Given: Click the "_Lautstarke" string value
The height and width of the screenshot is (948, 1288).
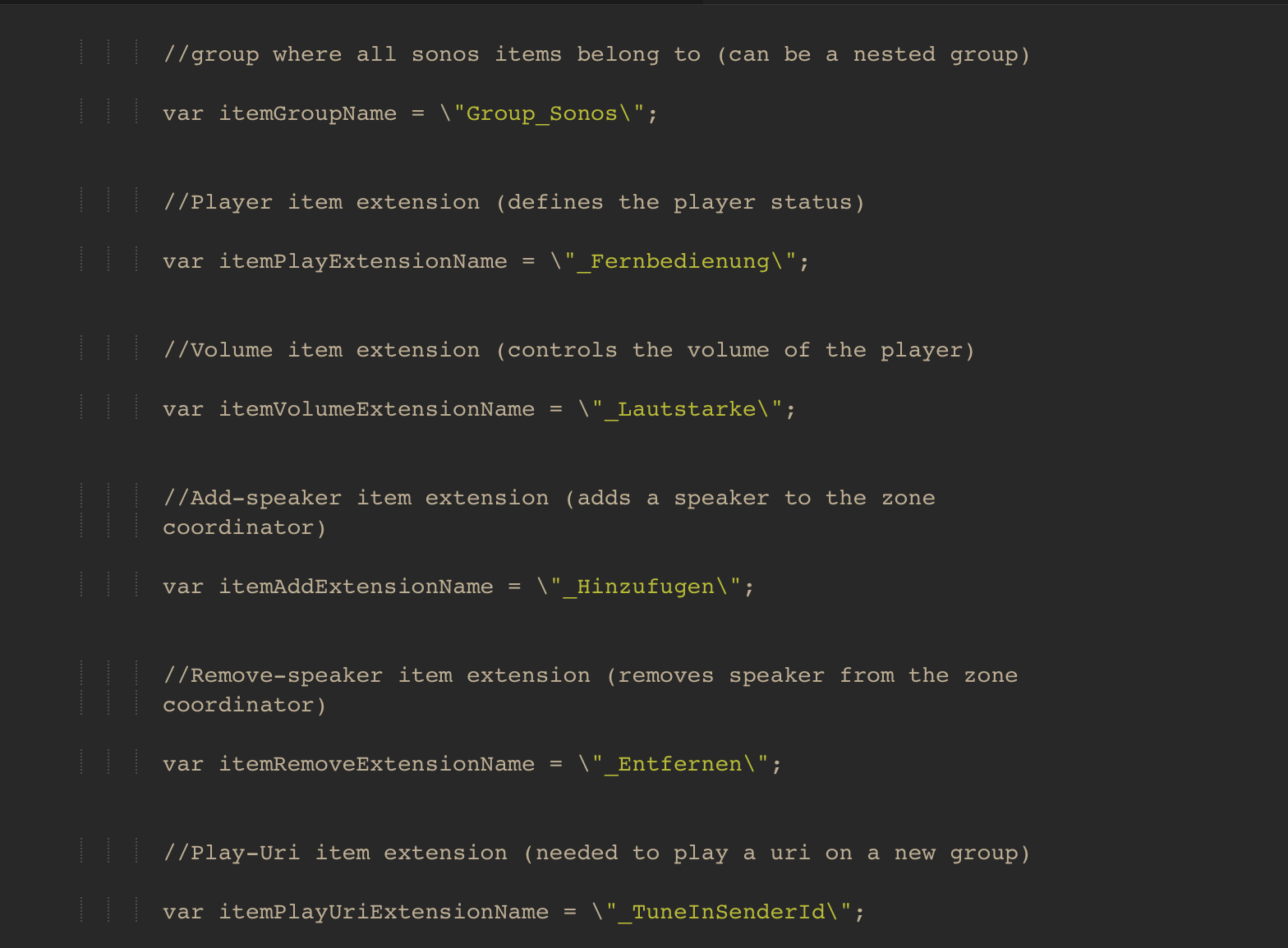Looking at the screenshot, I should coord(686,409).
